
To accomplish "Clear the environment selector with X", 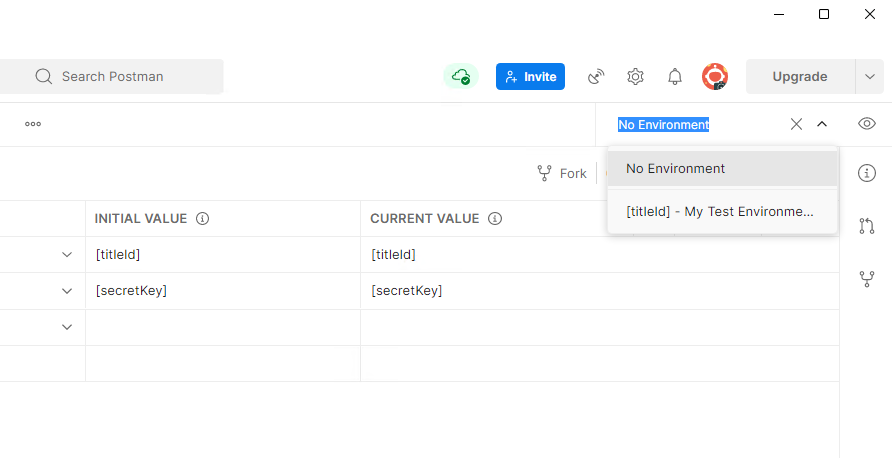I will click(x=796, y=124).
